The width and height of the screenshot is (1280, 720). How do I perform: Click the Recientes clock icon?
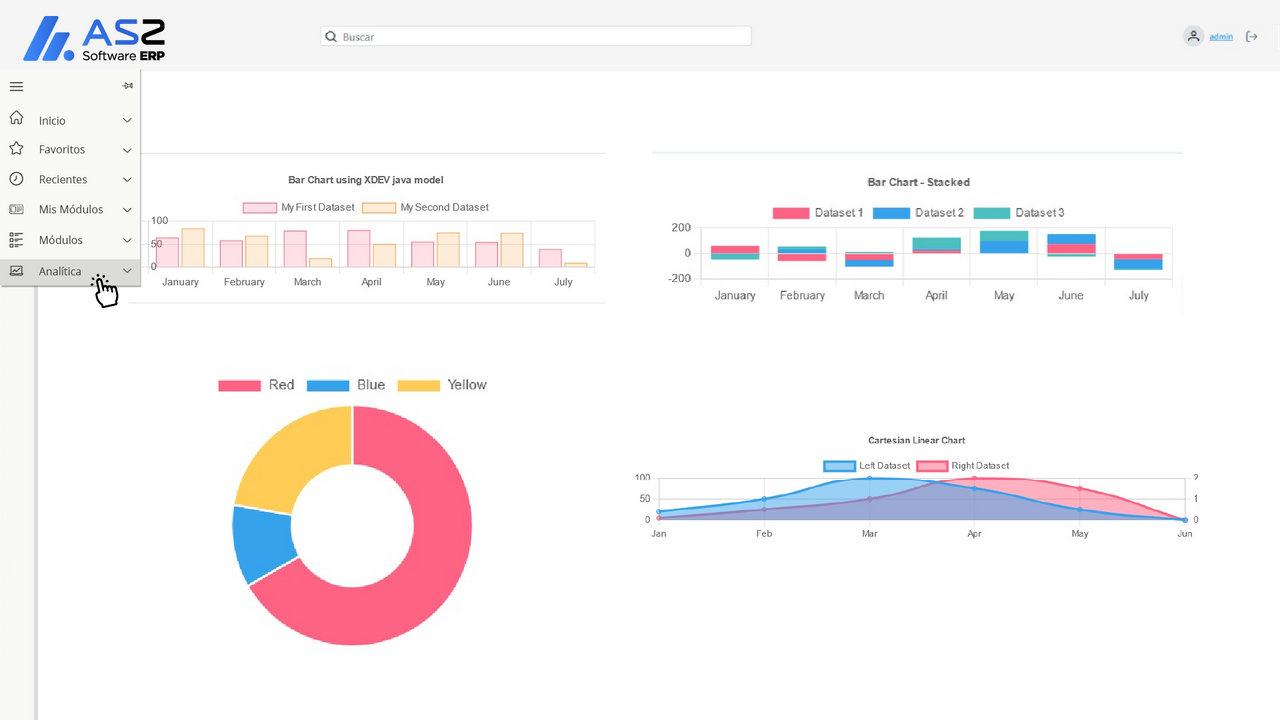(16, 179)
